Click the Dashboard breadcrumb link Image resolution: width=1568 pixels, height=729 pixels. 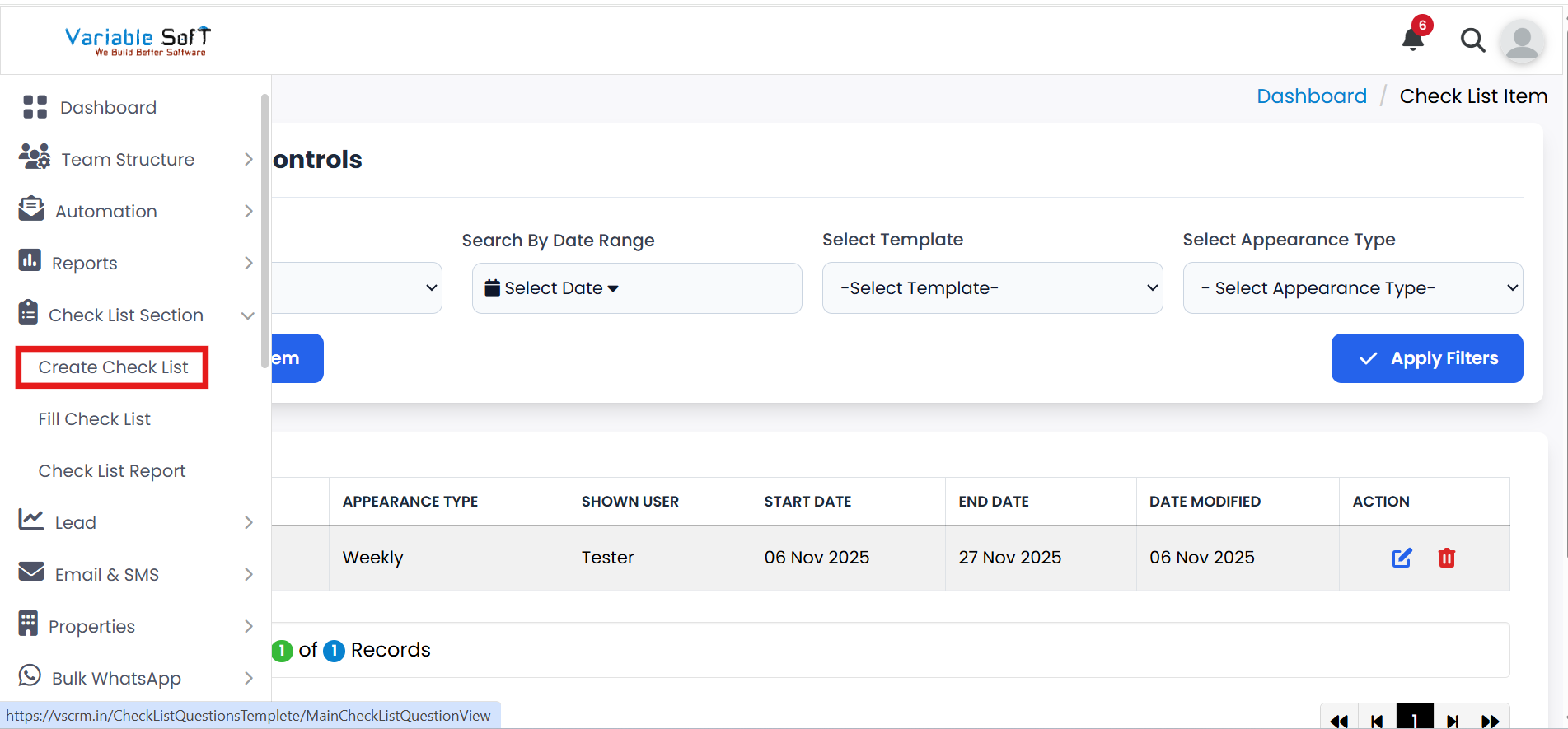click(x=1311, y=96)
